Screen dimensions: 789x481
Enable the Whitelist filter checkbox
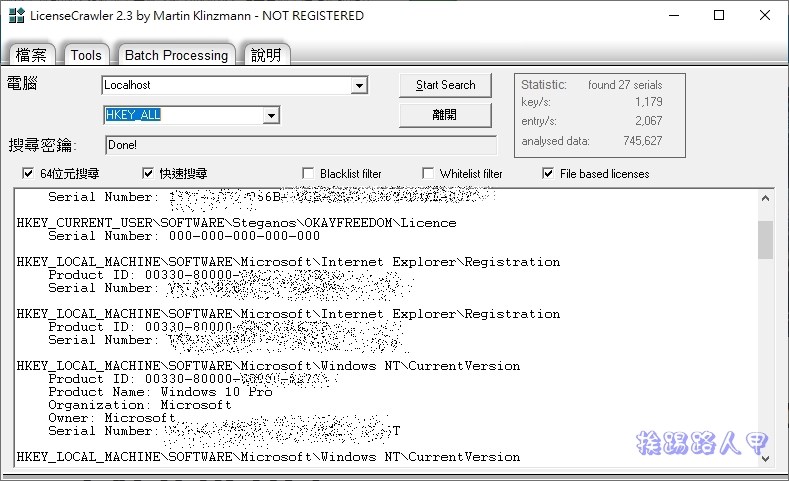428,174
